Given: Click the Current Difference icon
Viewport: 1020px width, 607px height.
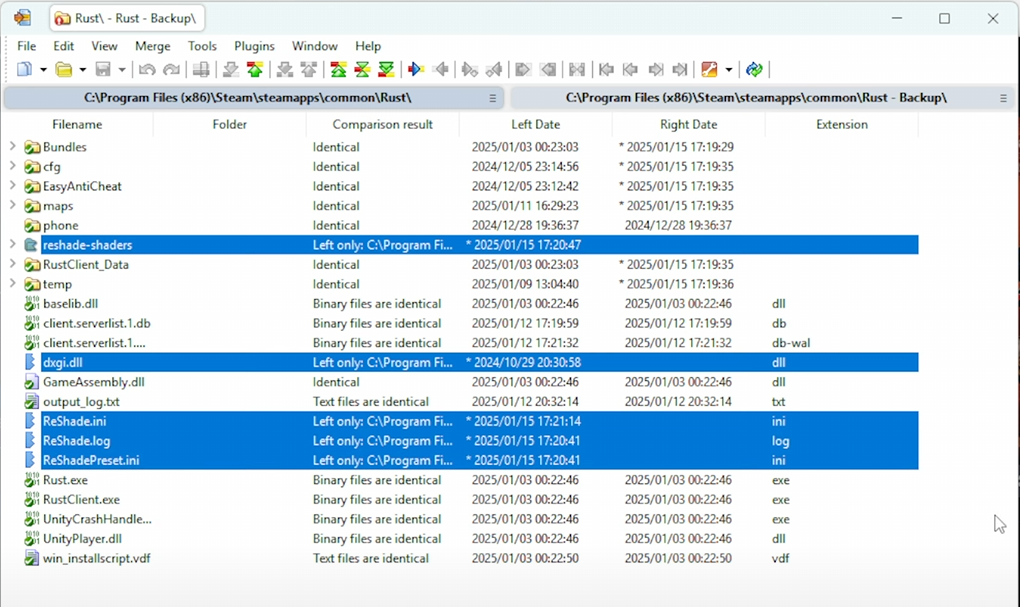Looking at the screenshot, I should click(x=362, y=69).
